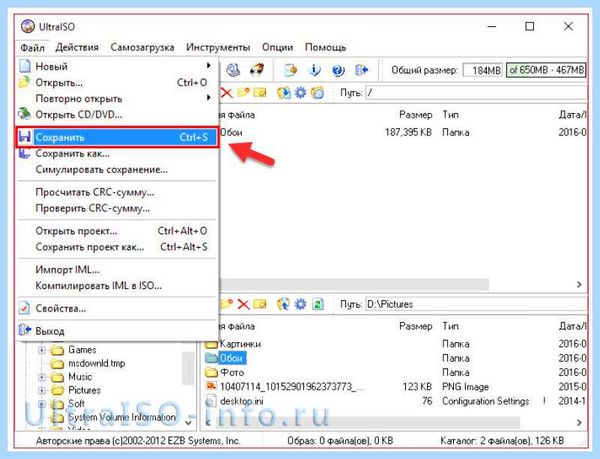Click the Mount to virtual drive toolbar icon
The width and height of the screenshot is (600, 459).
(233, 70)
